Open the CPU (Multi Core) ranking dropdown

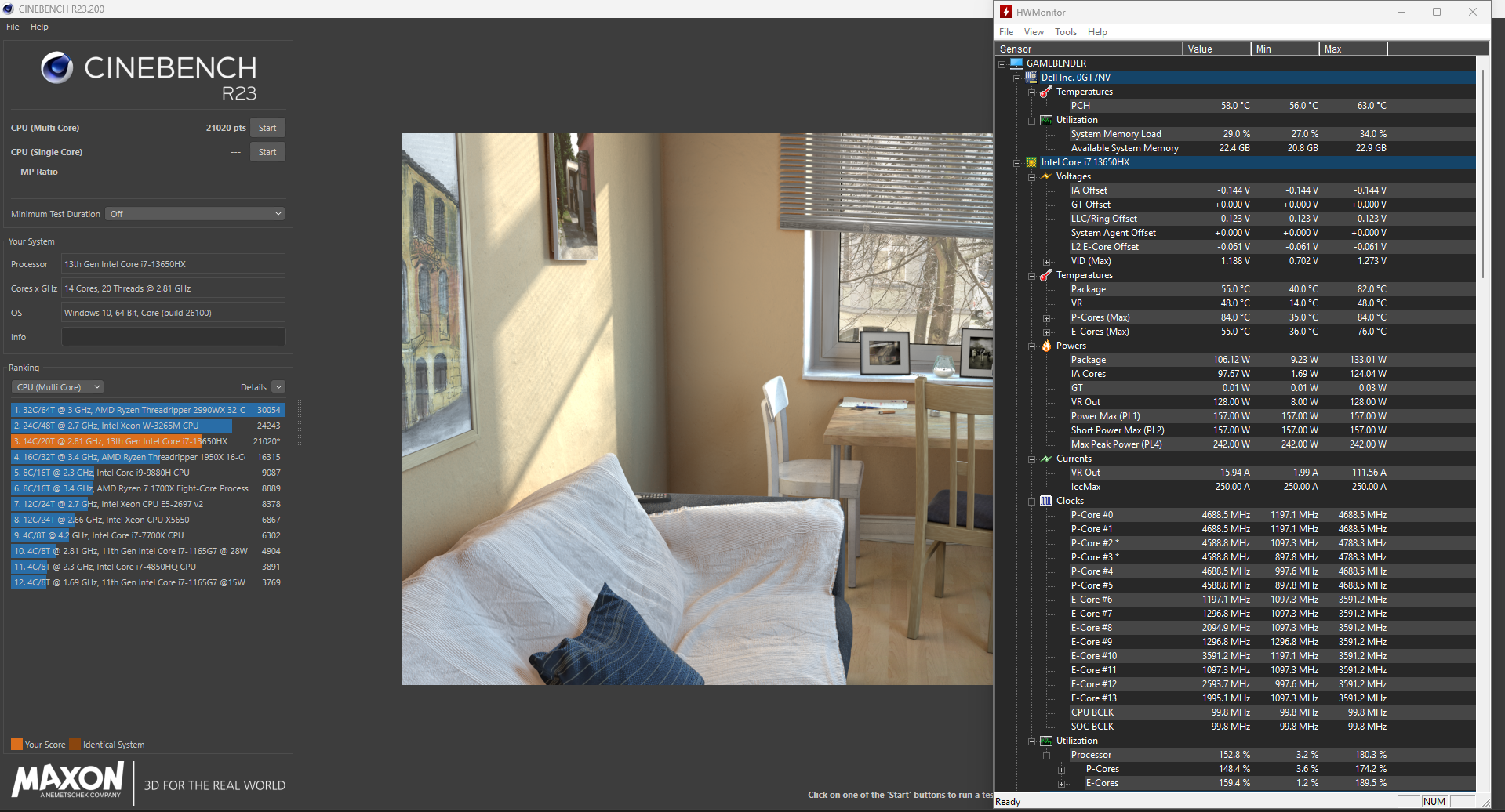coord(58,387)
